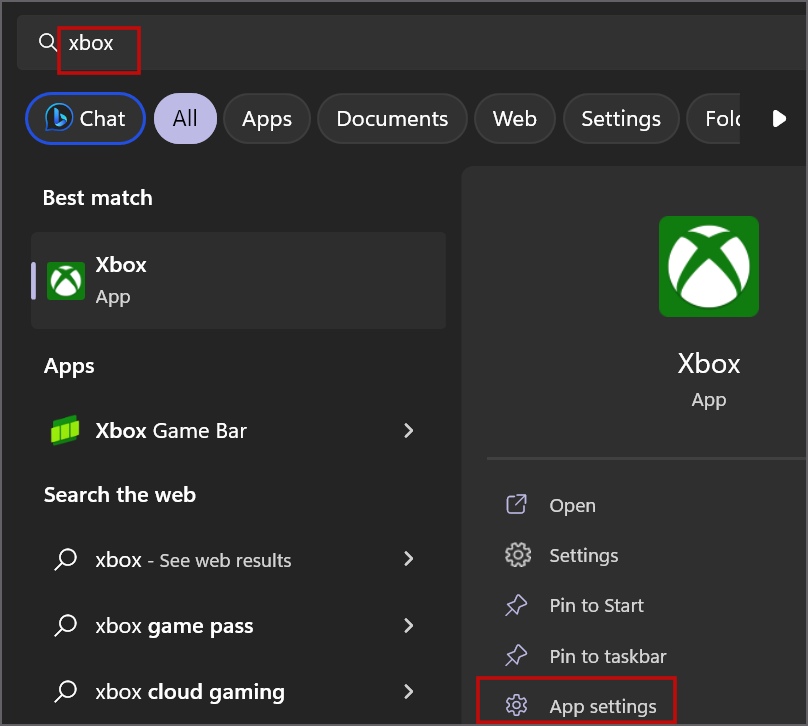This screenshot has width=808, height=726.
Task: Open the Web filter tab
Action: [x=514, y=118]
